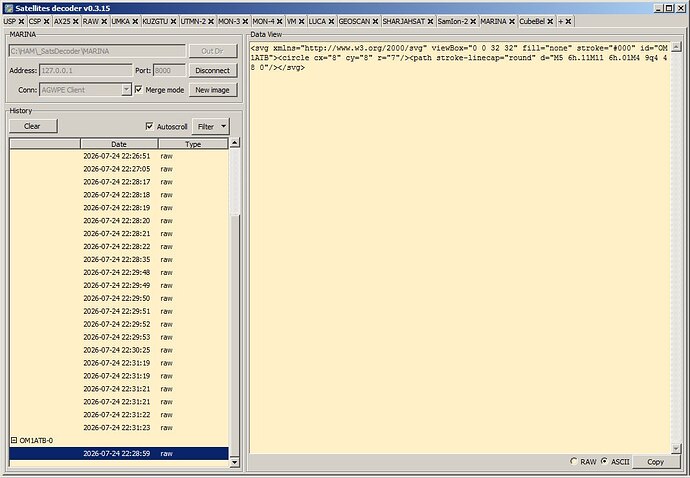This screenshot has height=478, width=690.
Task: Open the Filter dropdown button
Action: tap(211, 127)
